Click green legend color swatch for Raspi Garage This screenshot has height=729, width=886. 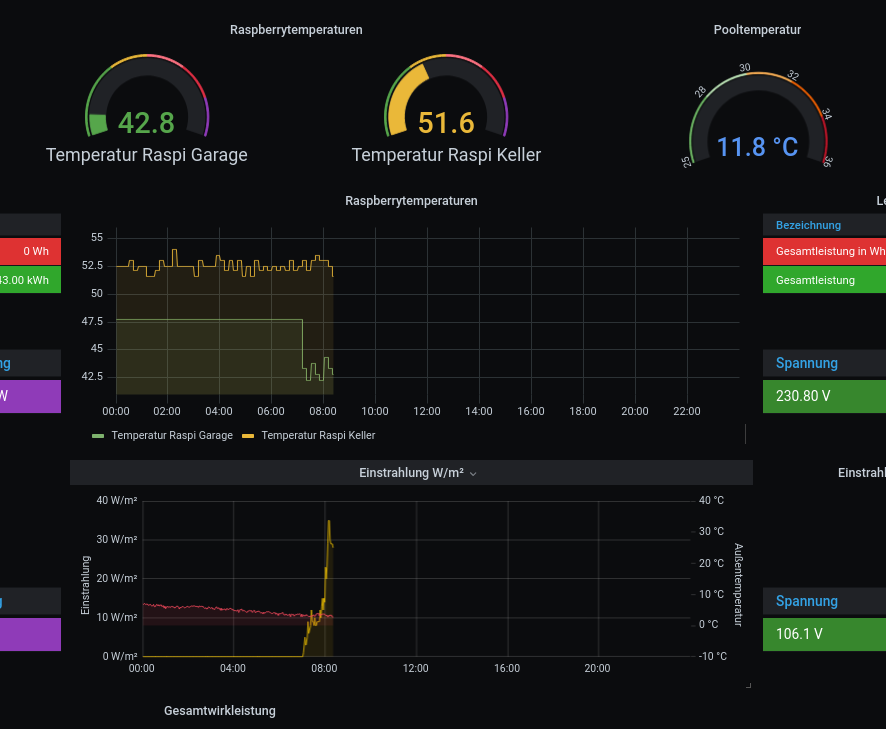[x=98, y=436]
